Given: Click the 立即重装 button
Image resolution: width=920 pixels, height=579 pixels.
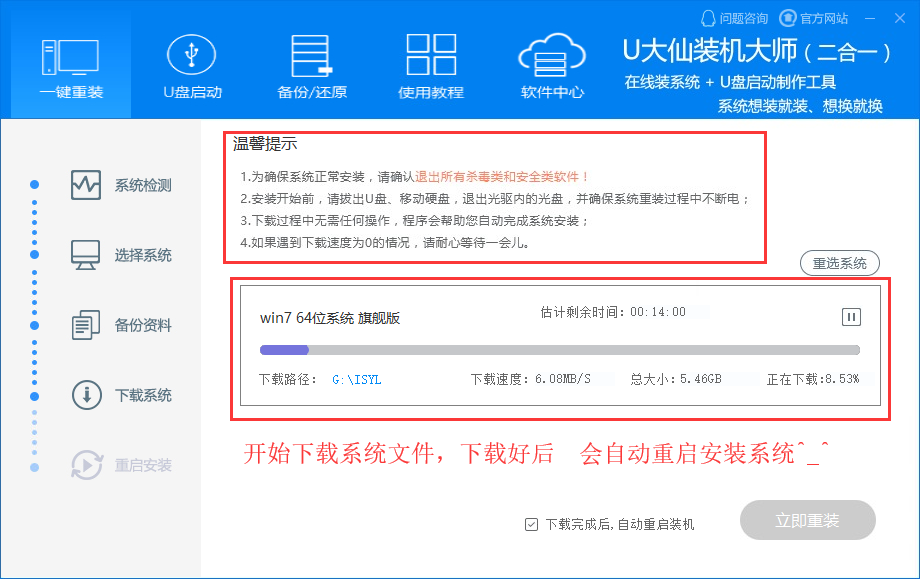Looking at the screenshot, I should 807,520.
